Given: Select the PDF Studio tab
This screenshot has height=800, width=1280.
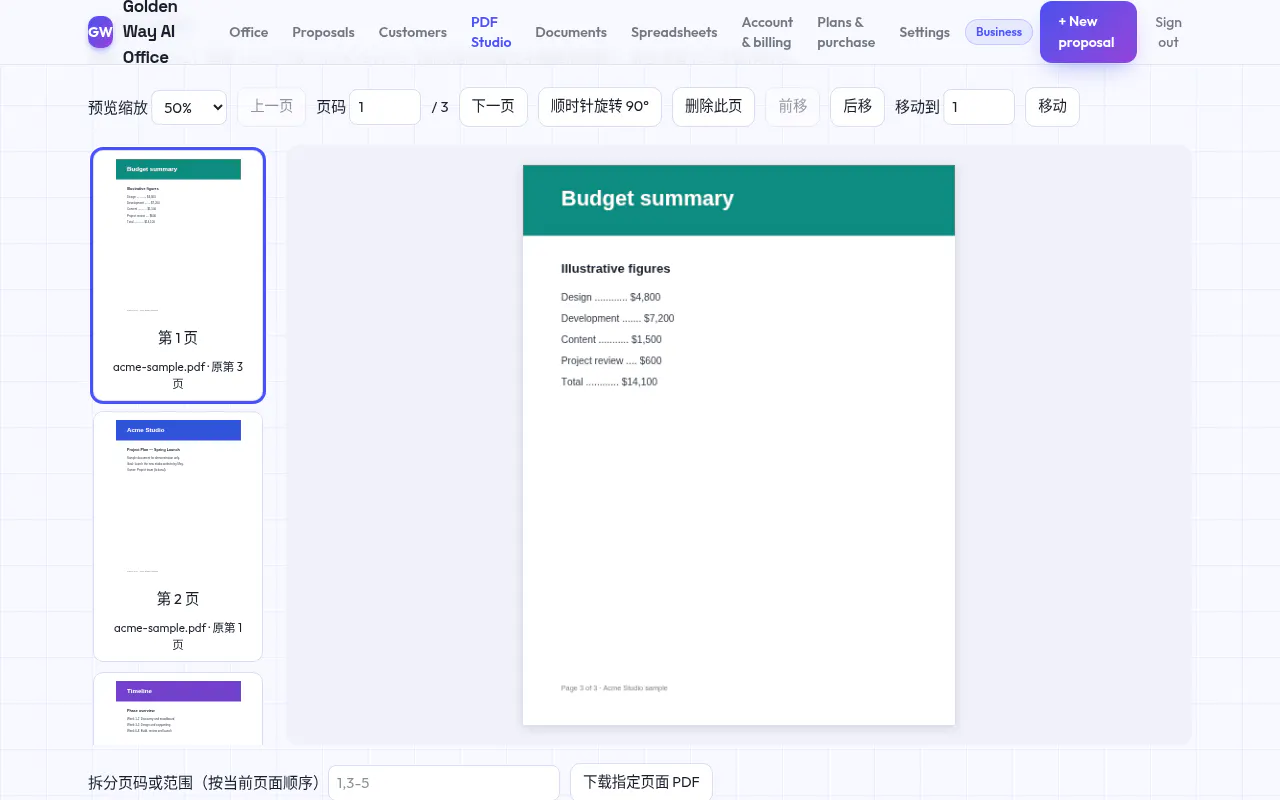Looking at the screenshot, I should pyautogui.click(x=491, y=32).
